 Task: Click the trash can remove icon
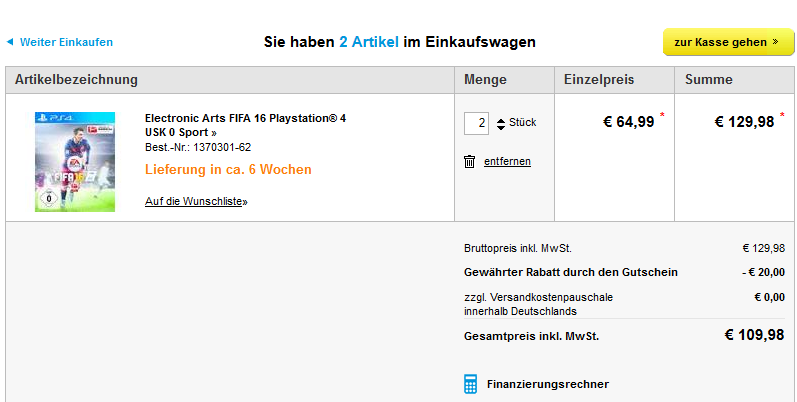pyautogui.click(x=469, y=162)
